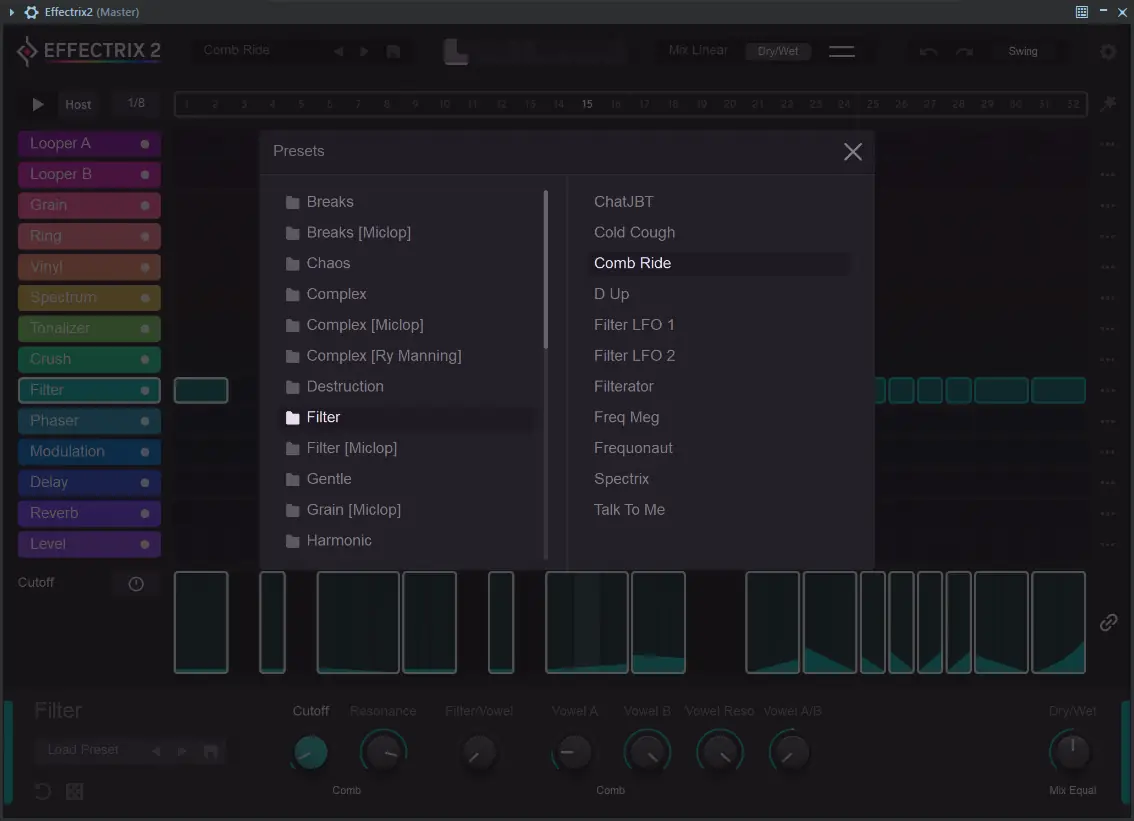Adjust the Dry/Wet knob
Screen dimensions: 1134x821
(x=1072, y=752)
